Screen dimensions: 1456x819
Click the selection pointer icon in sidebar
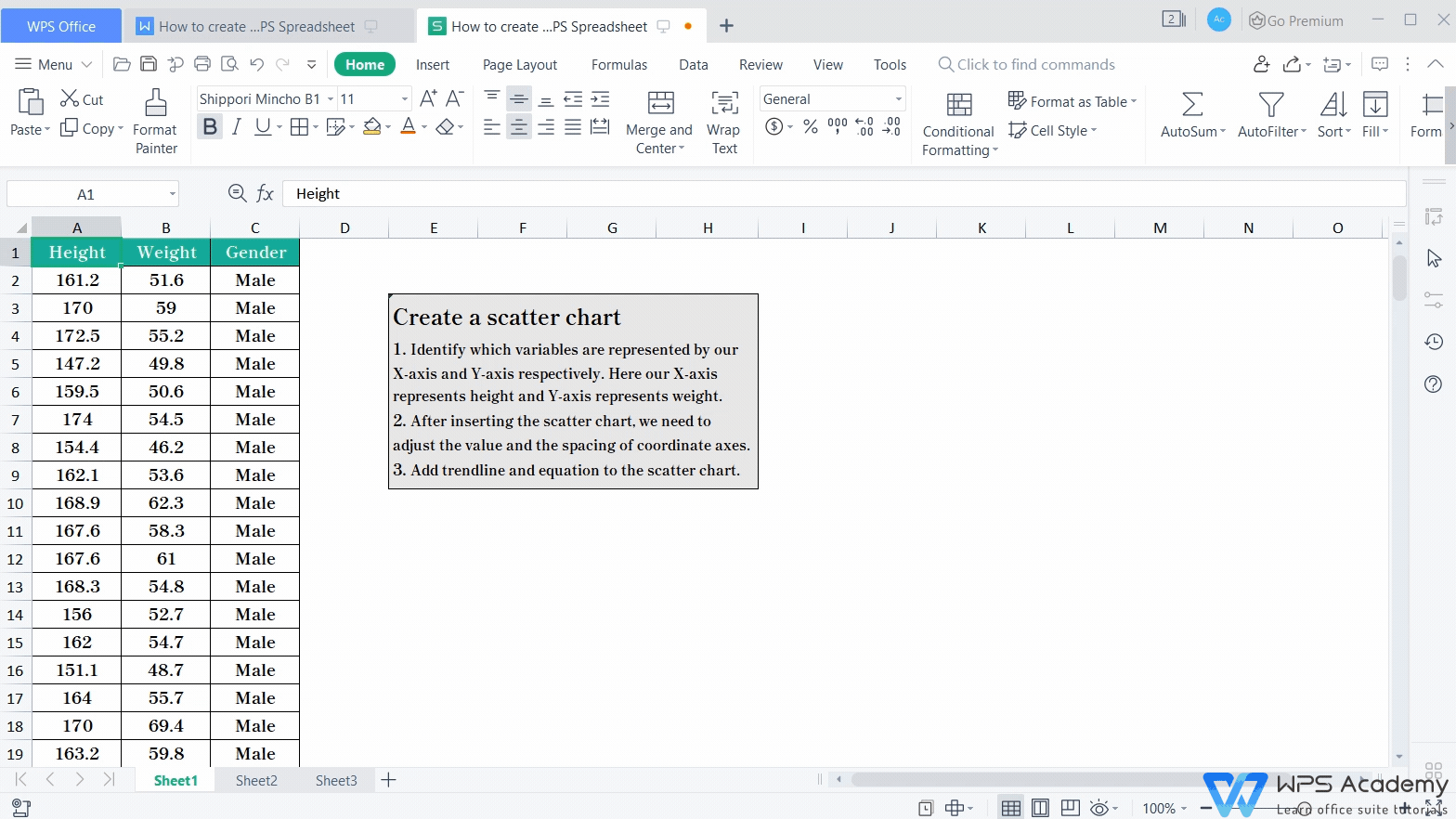1434,258
